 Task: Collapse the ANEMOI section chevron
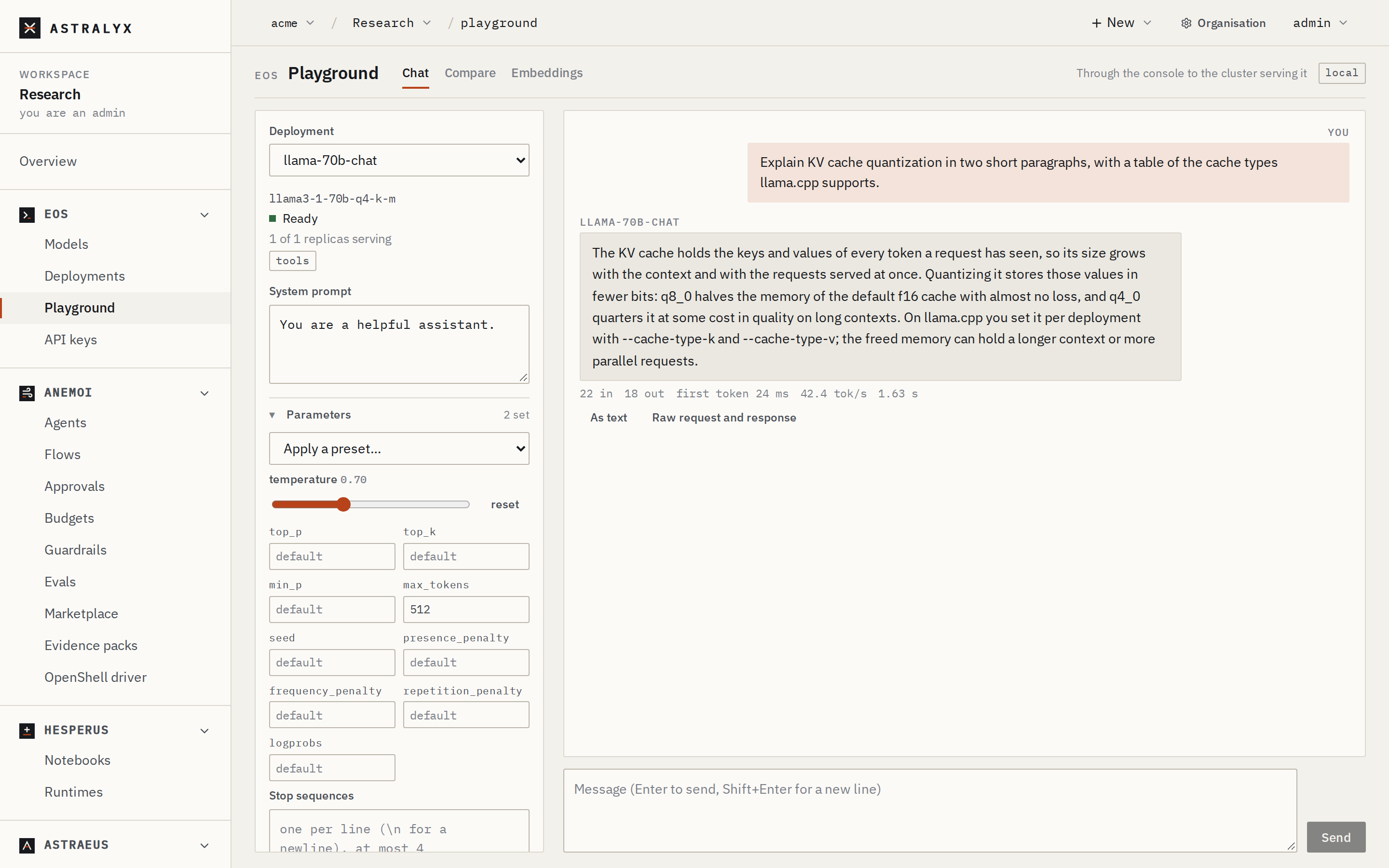(204, 393)
